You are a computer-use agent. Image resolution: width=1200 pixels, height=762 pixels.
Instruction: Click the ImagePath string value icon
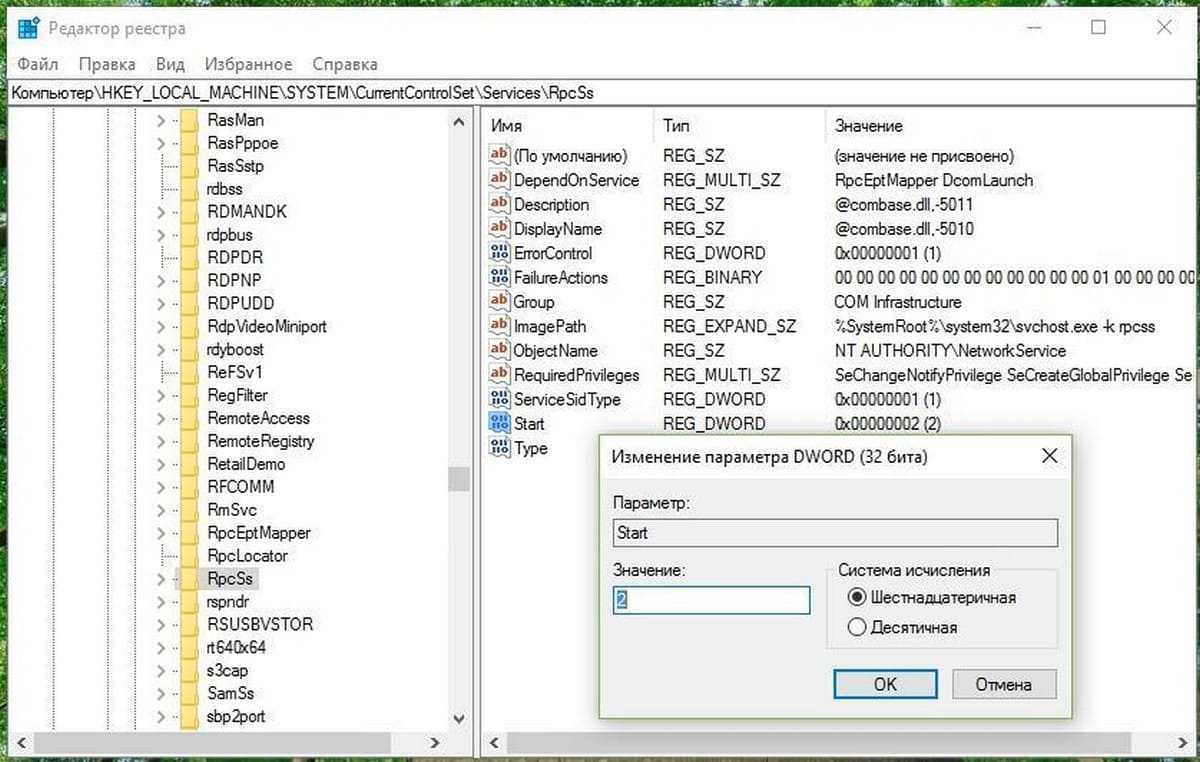[498, 326]
